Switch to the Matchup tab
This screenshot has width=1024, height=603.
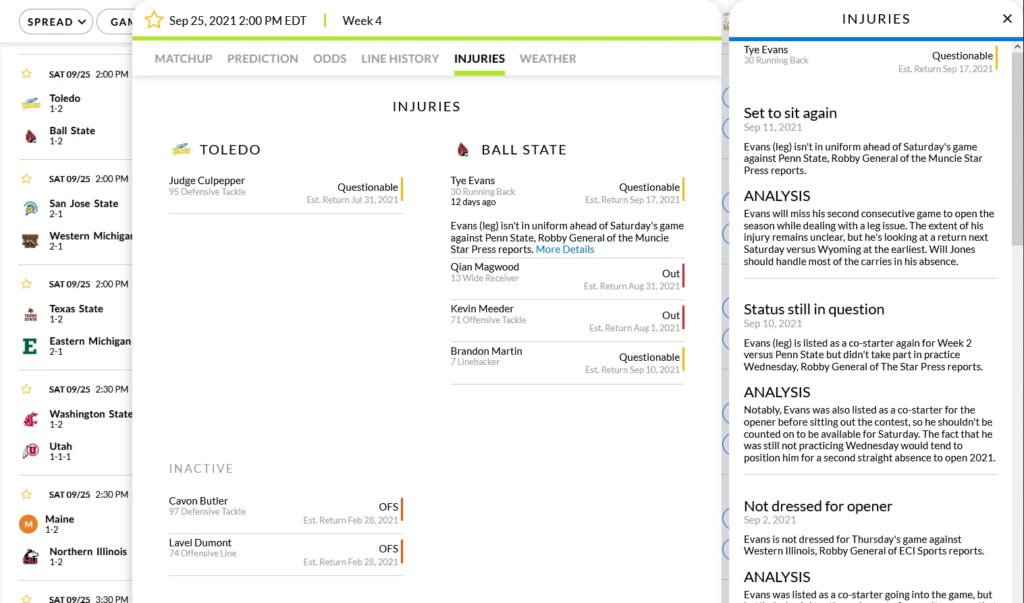tap(184, 59)
